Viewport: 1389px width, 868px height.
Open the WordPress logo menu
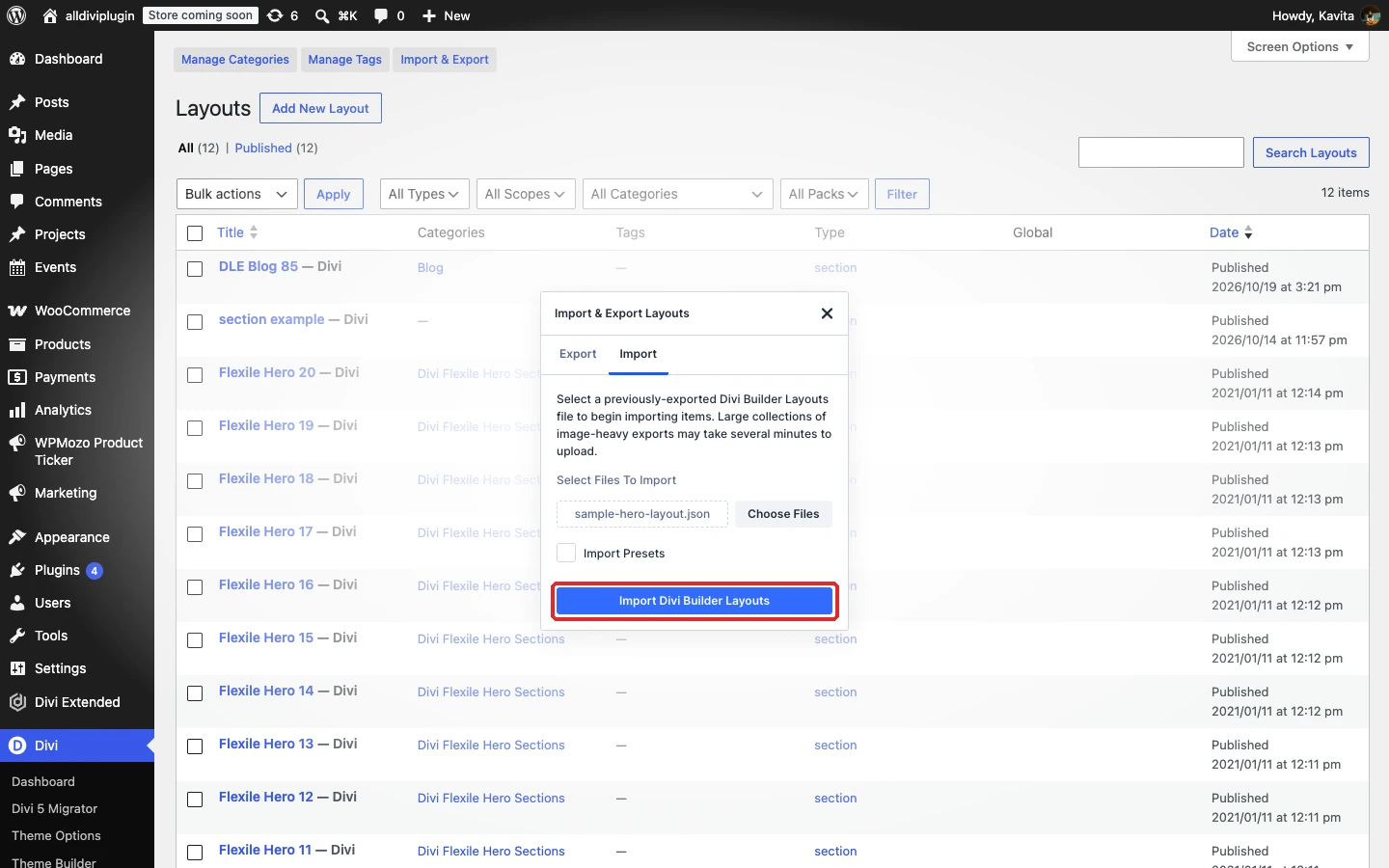tap(16, 15)
